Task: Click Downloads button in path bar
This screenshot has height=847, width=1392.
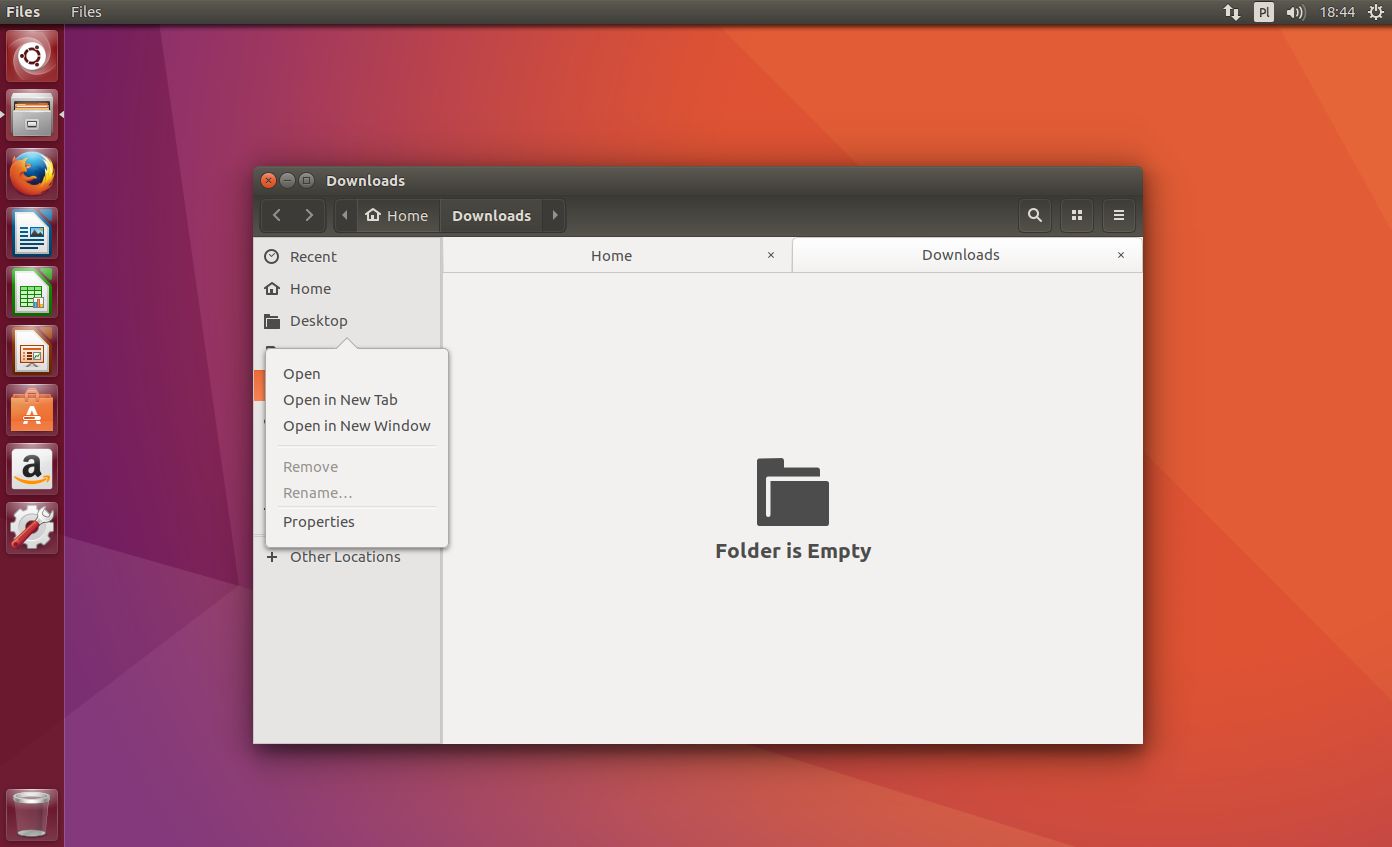Action: point(491,215)
